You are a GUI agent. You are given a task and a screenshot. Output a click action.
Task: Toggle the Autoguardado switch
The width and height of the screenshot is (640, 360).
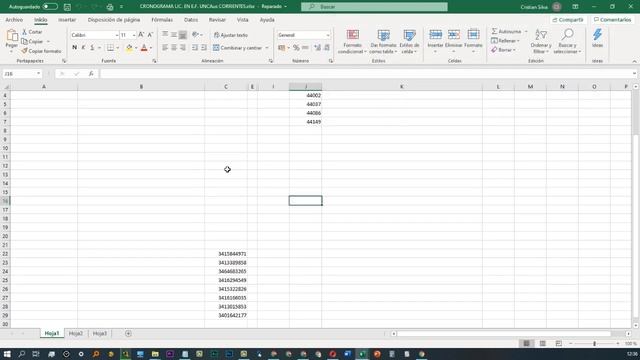point(50,7)
